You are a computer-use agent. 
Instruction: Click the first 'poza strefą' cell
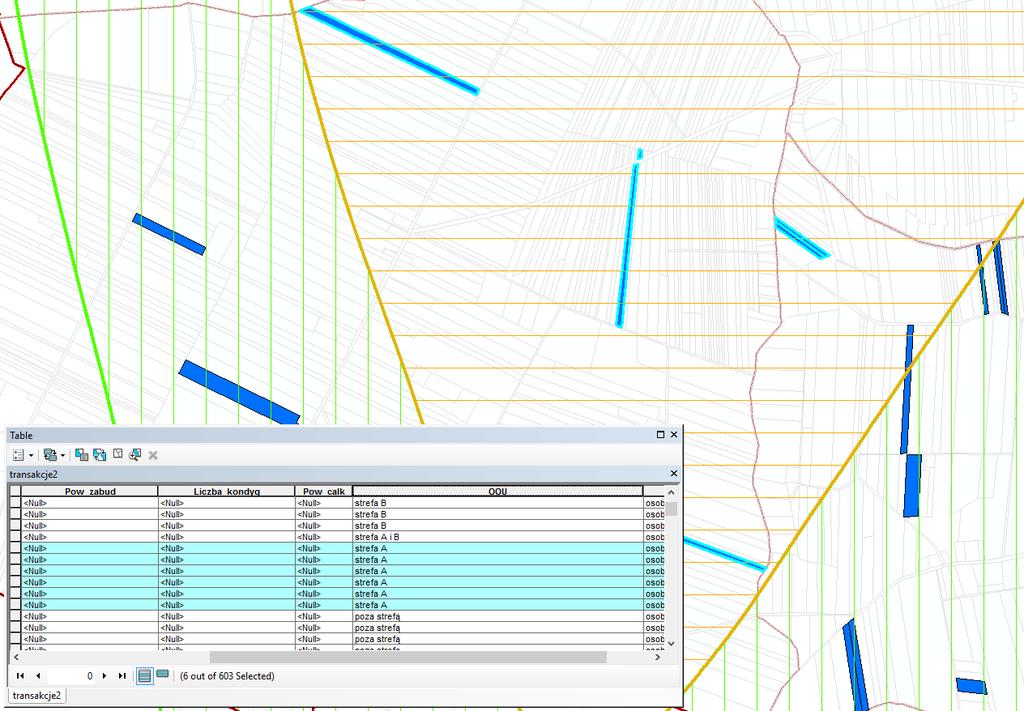(x=498, y=616)
